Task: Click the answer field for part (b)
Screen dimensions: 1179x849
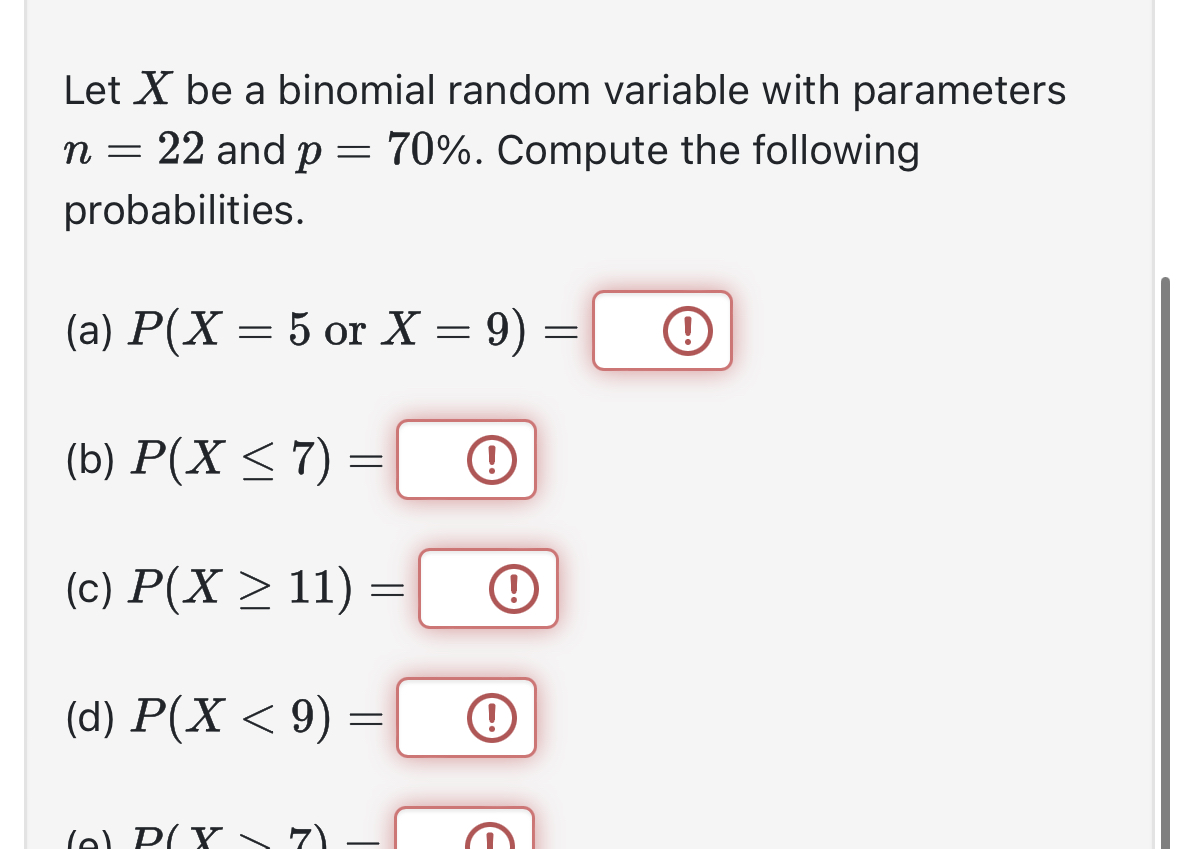Action: pos(466,459)
